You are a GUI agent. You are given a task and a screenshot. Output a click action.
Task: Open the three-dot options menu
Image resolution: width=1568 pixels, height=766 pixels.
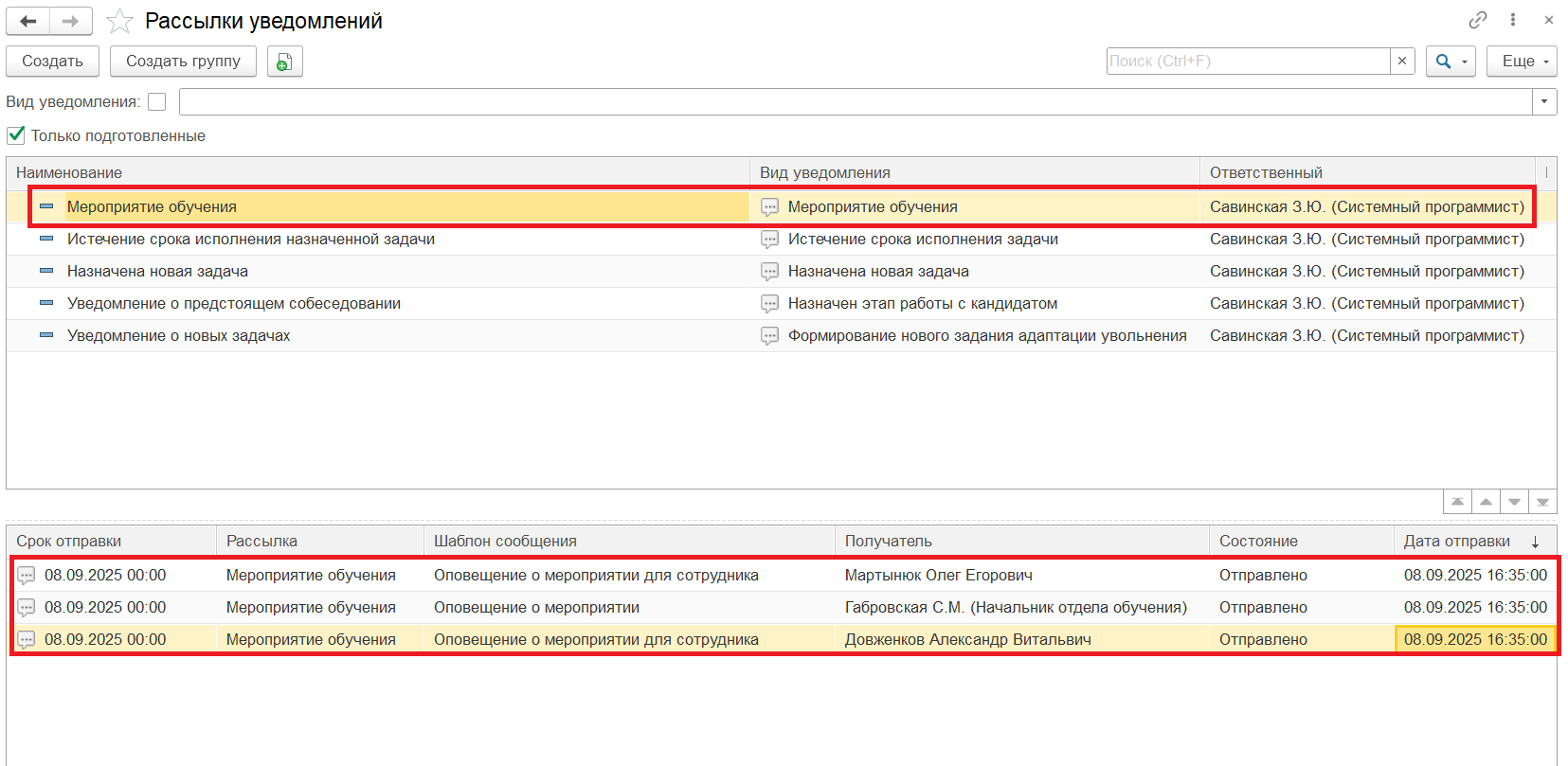pos(1513,20)
